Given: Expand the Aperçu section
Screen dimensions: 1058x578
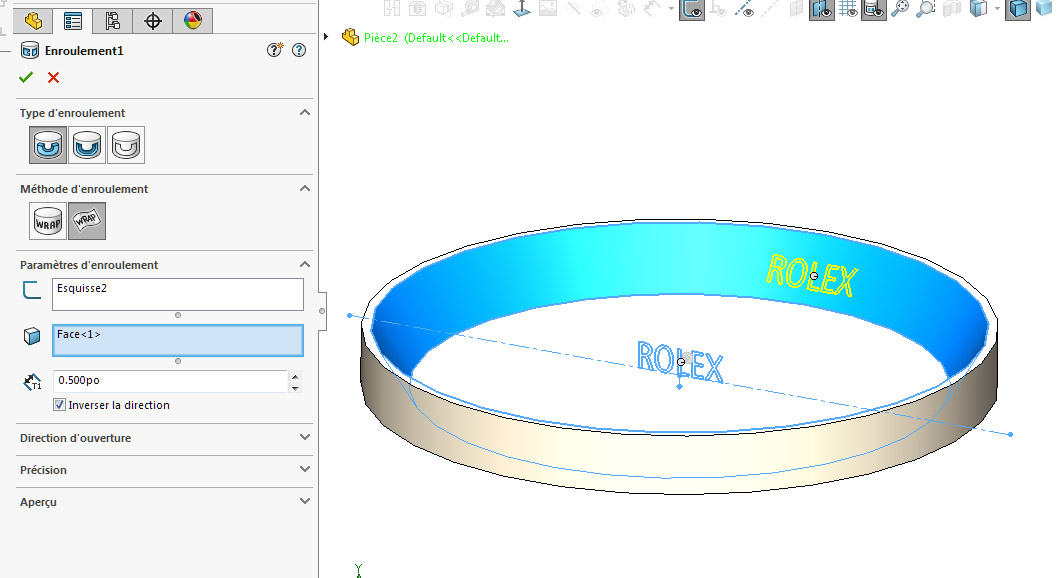Looking at the screenshot, I should click(x=305, y=501).
